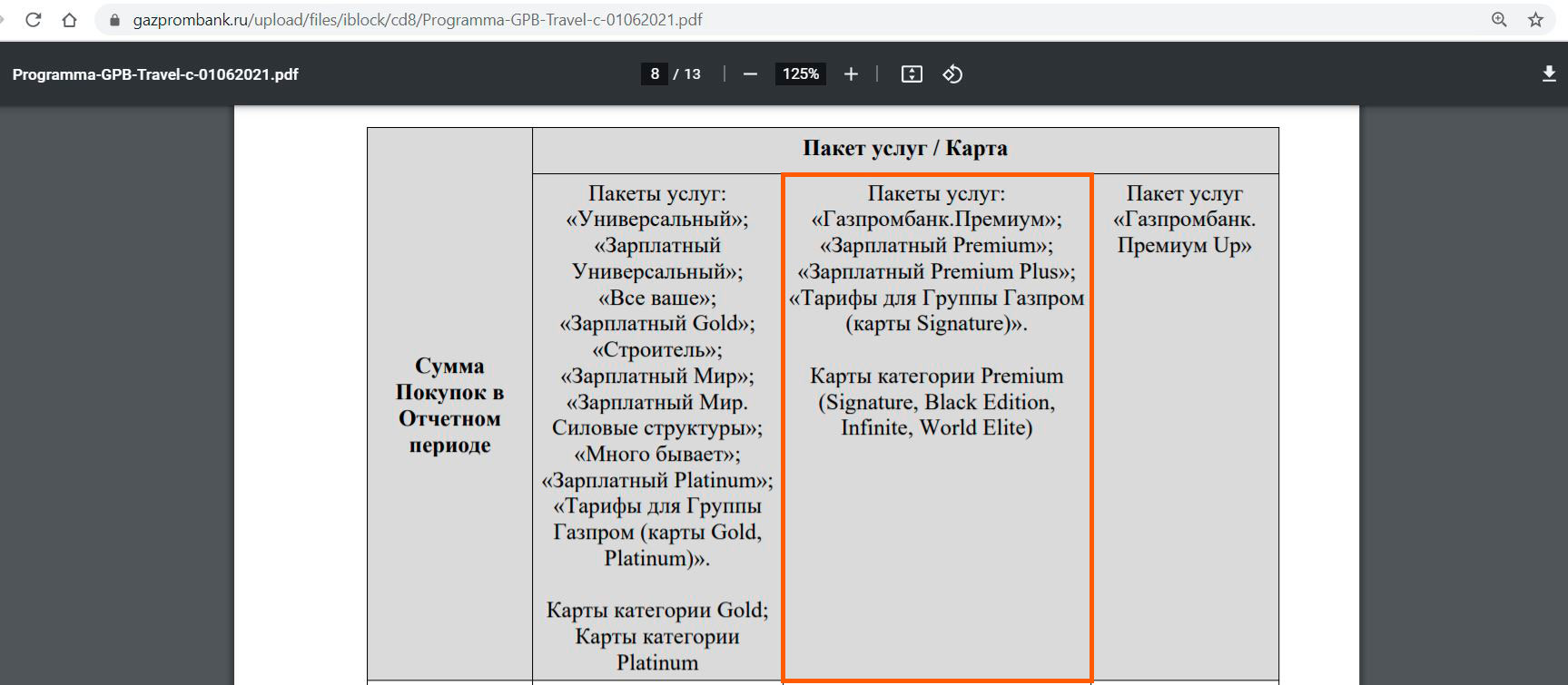Download the PDF file icon
This screenshot has height=685, width=1568.
(x=1549, y=74)
